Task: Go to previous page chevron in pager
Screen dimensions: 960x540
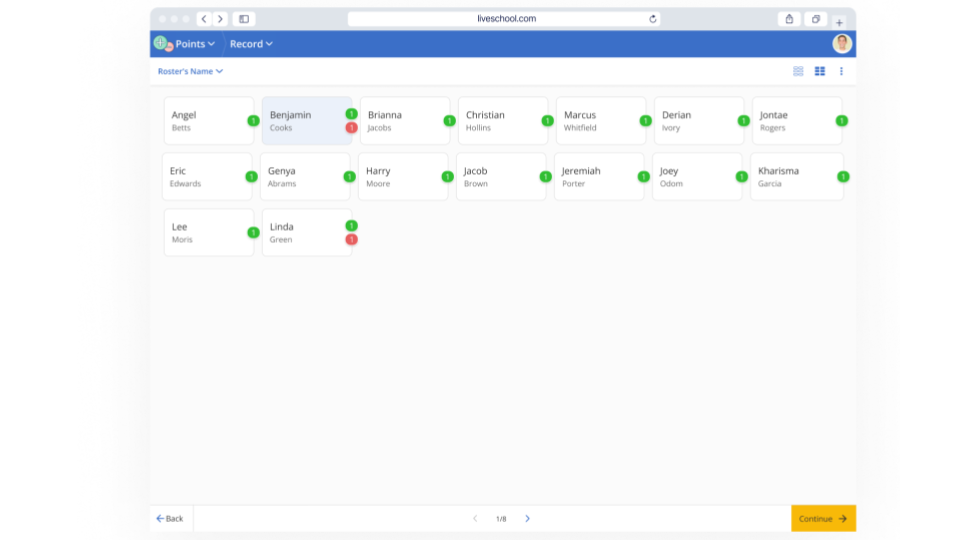Action: (x=475, y=519)
